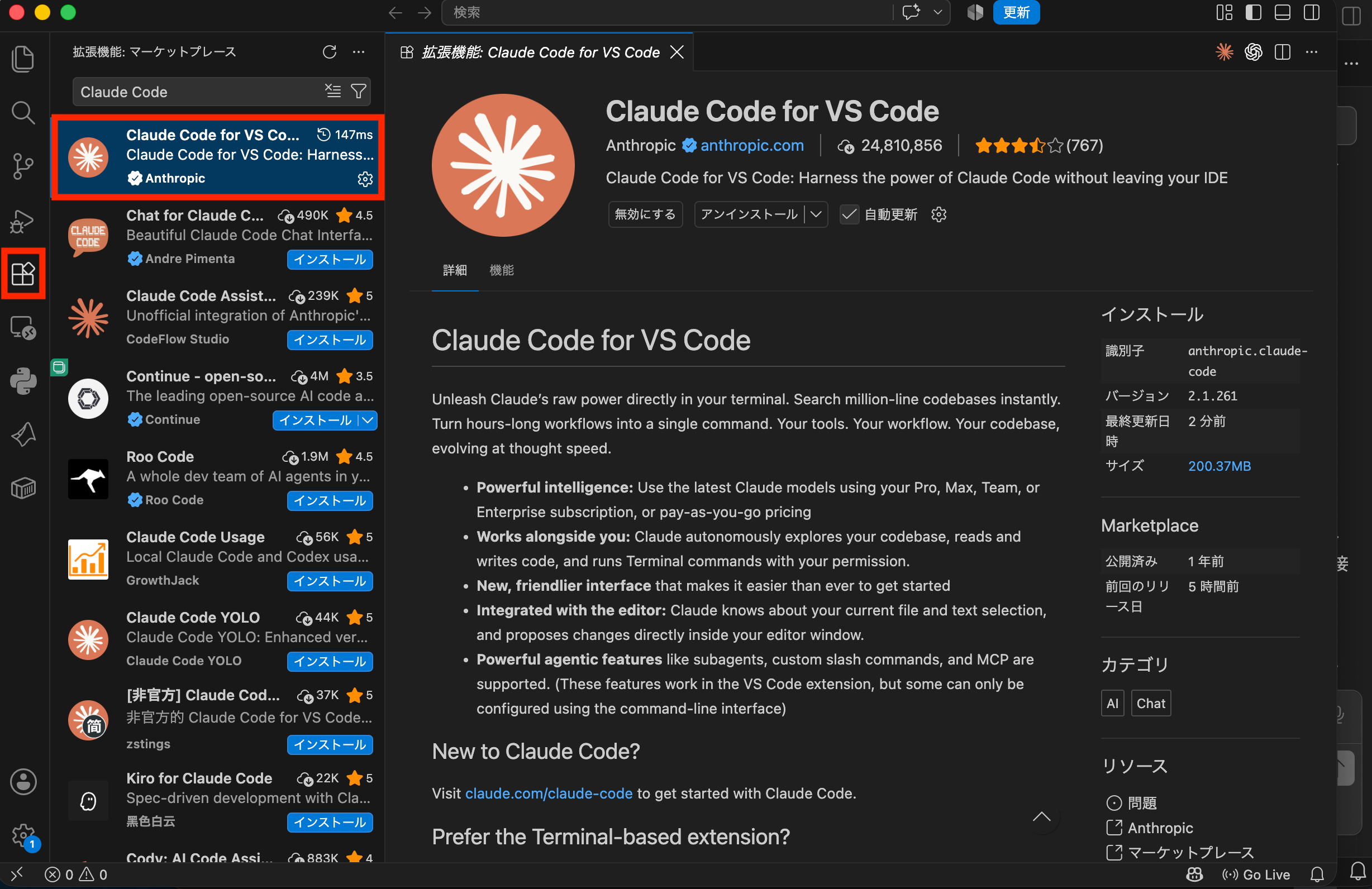The height and width of the screenshot is (889, 1372).
Task: Open marketplace panel more actions menu
Action: tap(359, 52)
